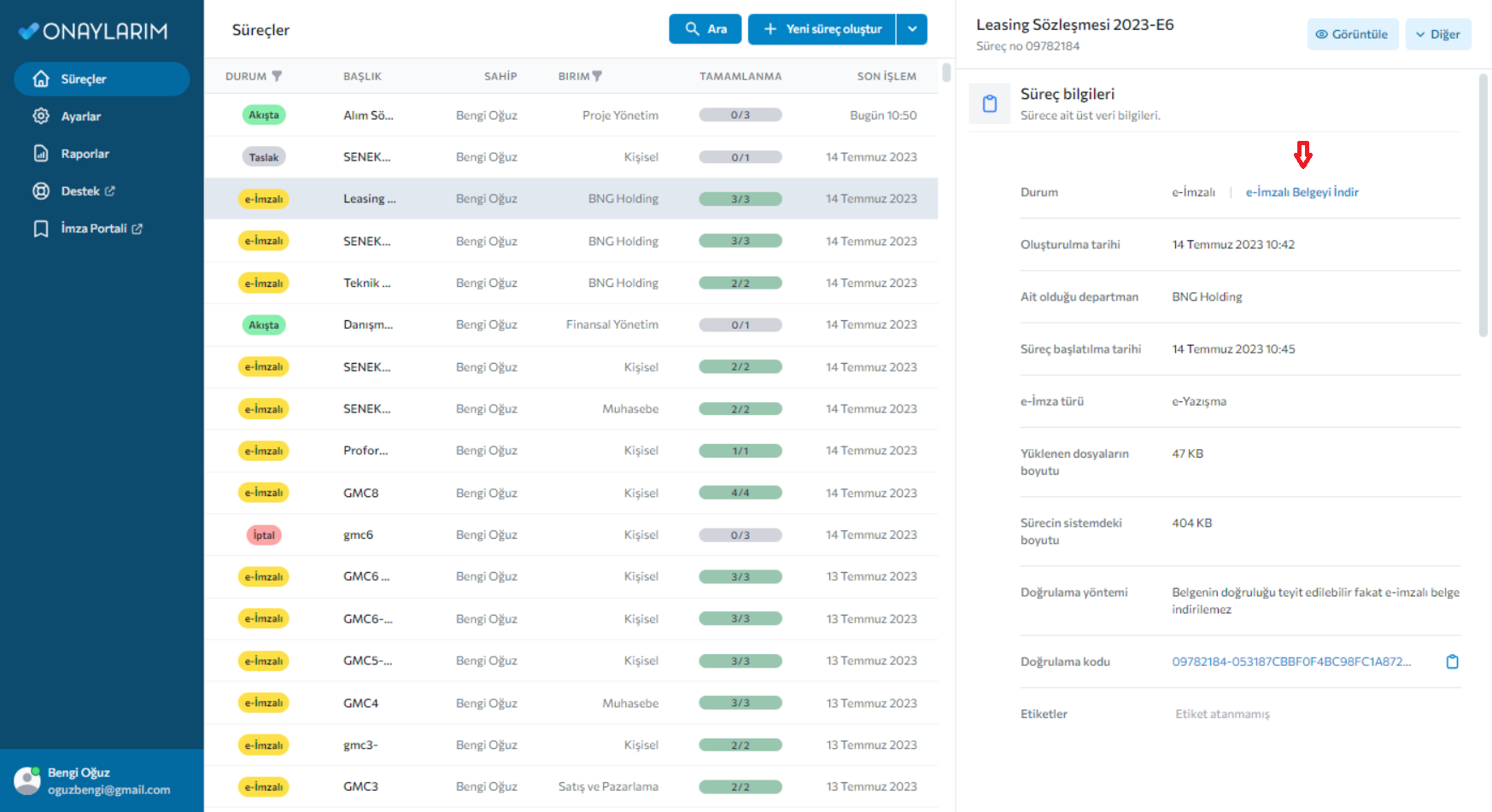Viewport: 1492px width, 812px height.
Task: Expand the Yeni süreç oluştur dropdown arrow
Action: (912, 29)
